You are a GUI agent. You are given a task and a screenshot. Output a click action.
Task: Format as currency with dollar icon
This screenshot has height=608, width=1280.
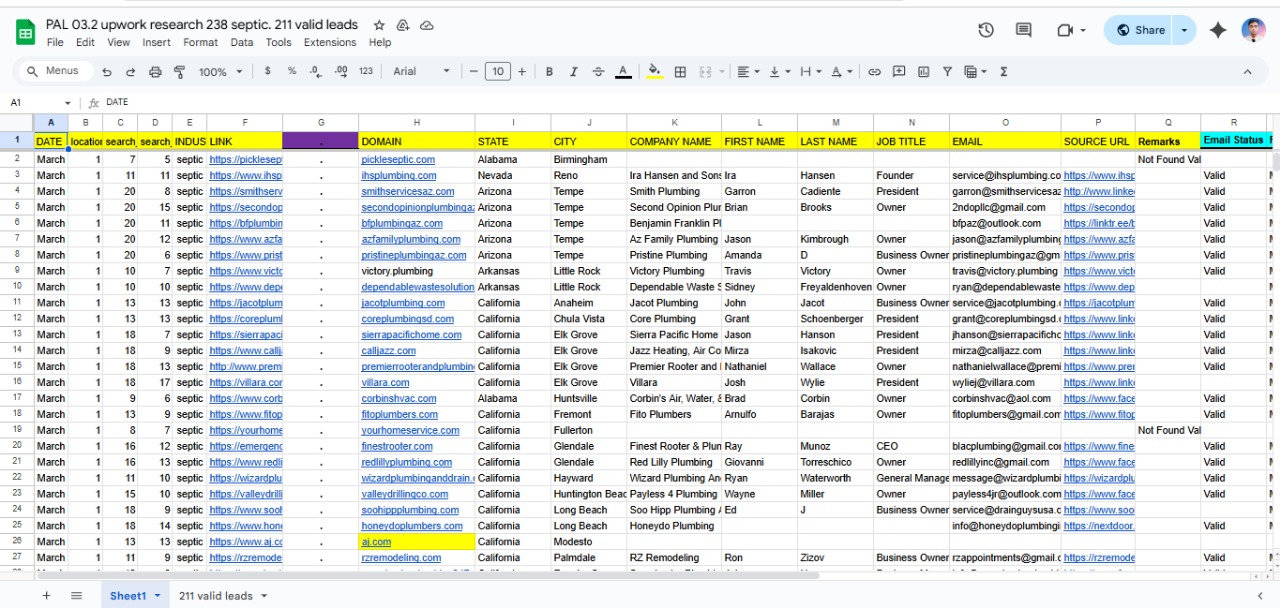pyautogui.click(x=267, y=71)
